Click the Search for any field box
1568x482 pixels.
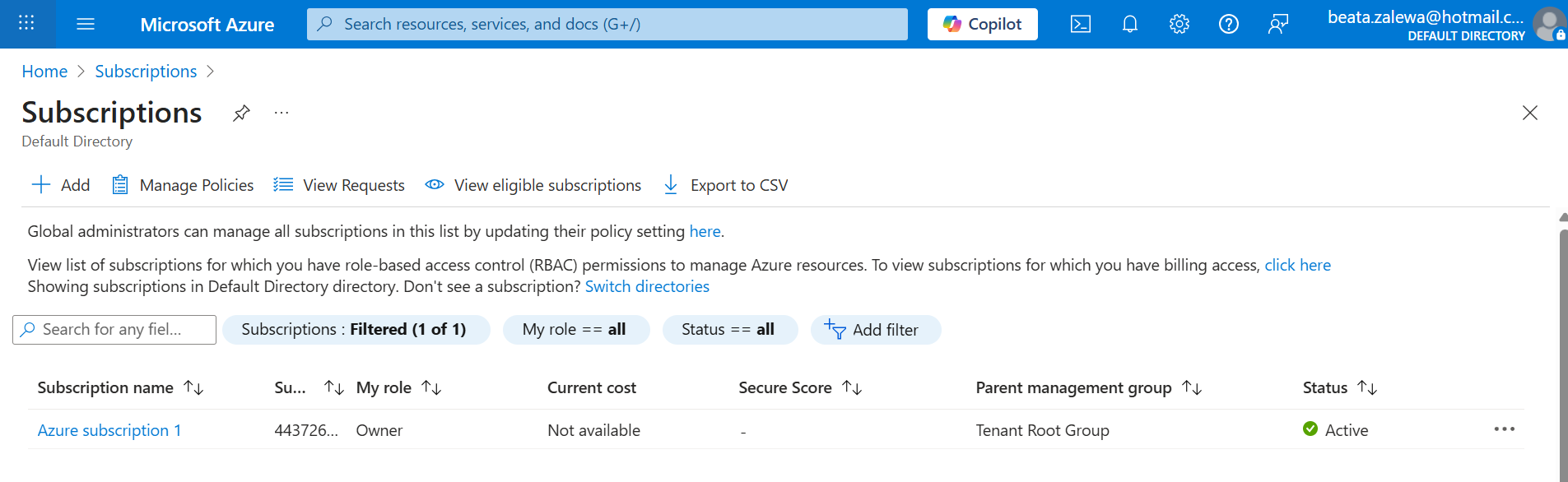(114, 330)
